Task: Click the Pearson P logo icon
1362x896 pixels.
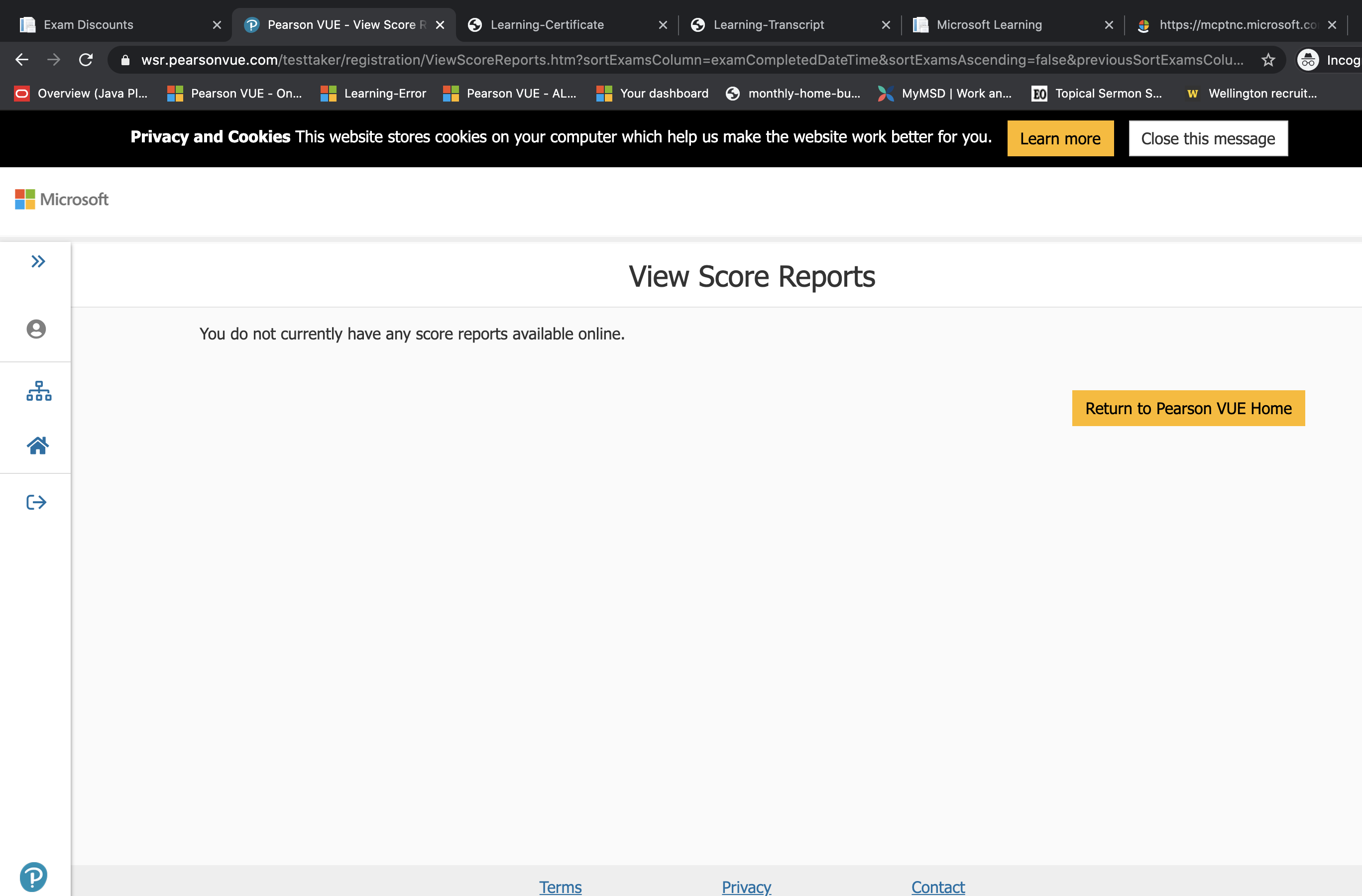Action: click(x=34, y=876)
